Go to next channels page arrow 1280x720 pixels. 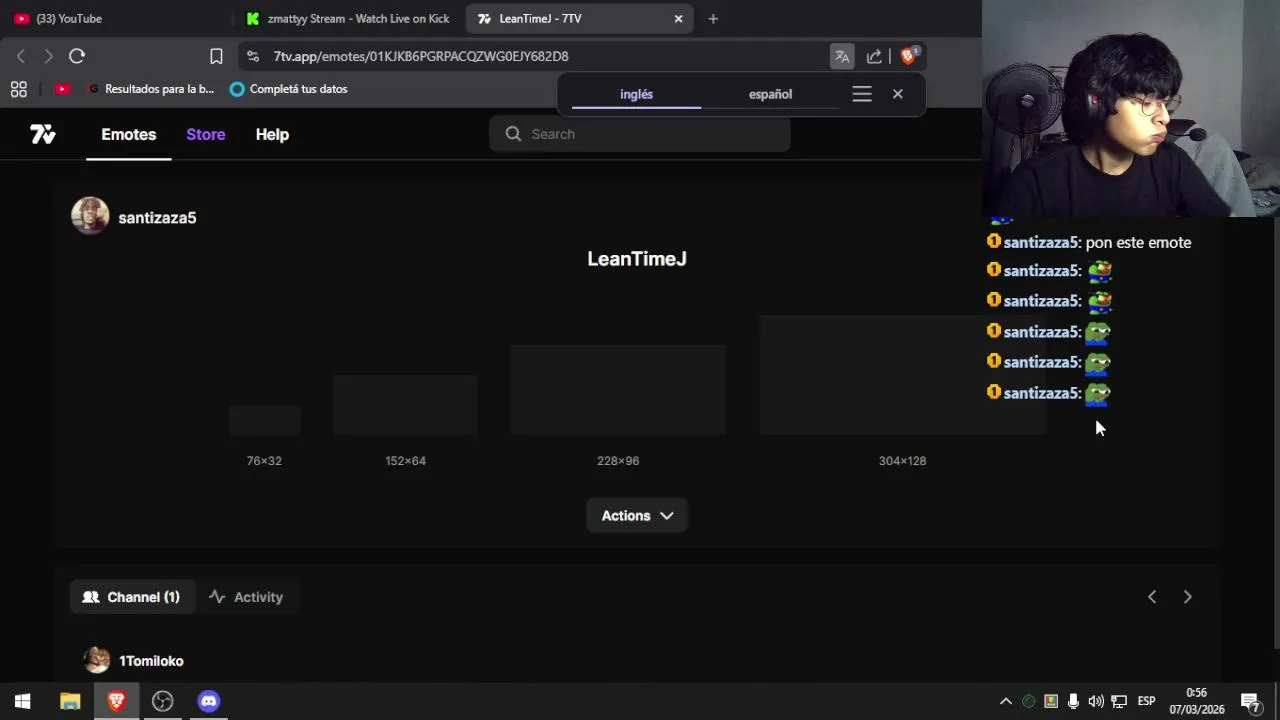(x=1188, y=597)
